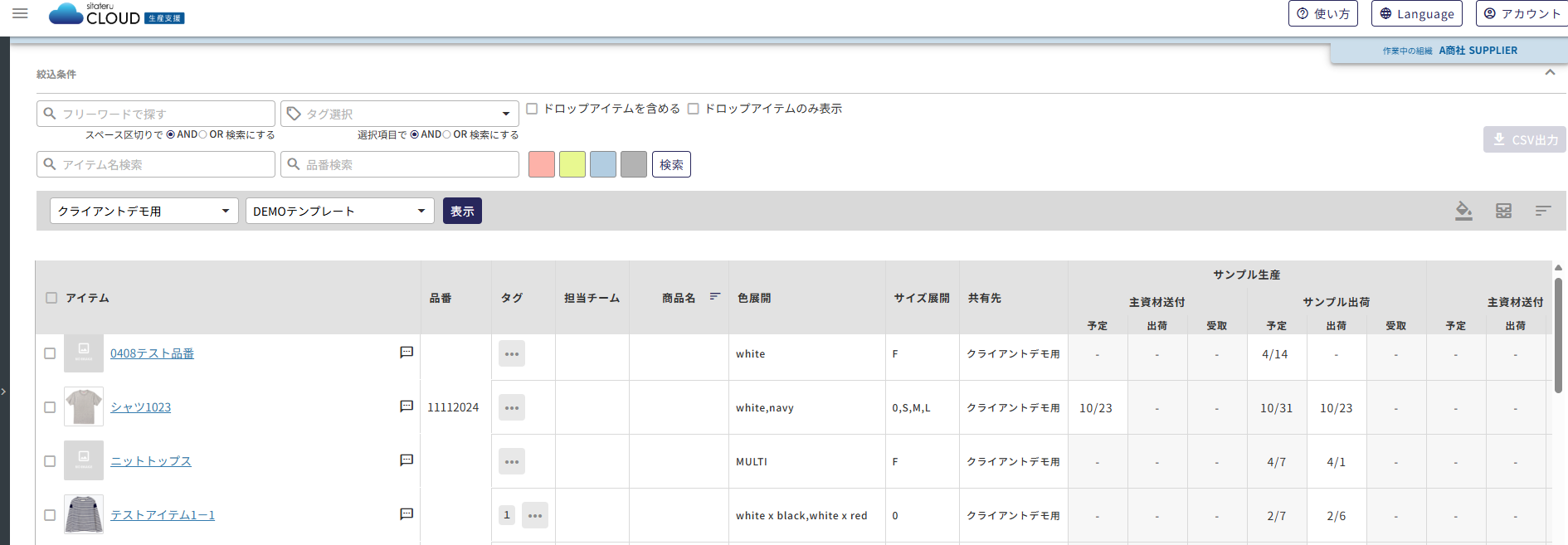The width and height of the screenshot is (1568, 545).
Task: Open comment icon for シャツ1023
Action: [407, 406]
